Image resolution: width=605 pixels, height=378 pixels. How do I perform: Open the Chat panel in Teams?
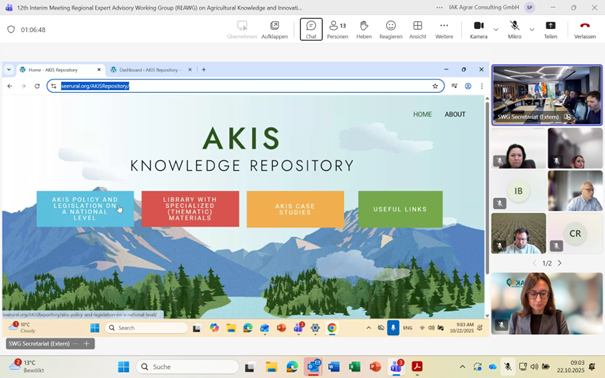(x=311, y=29)
